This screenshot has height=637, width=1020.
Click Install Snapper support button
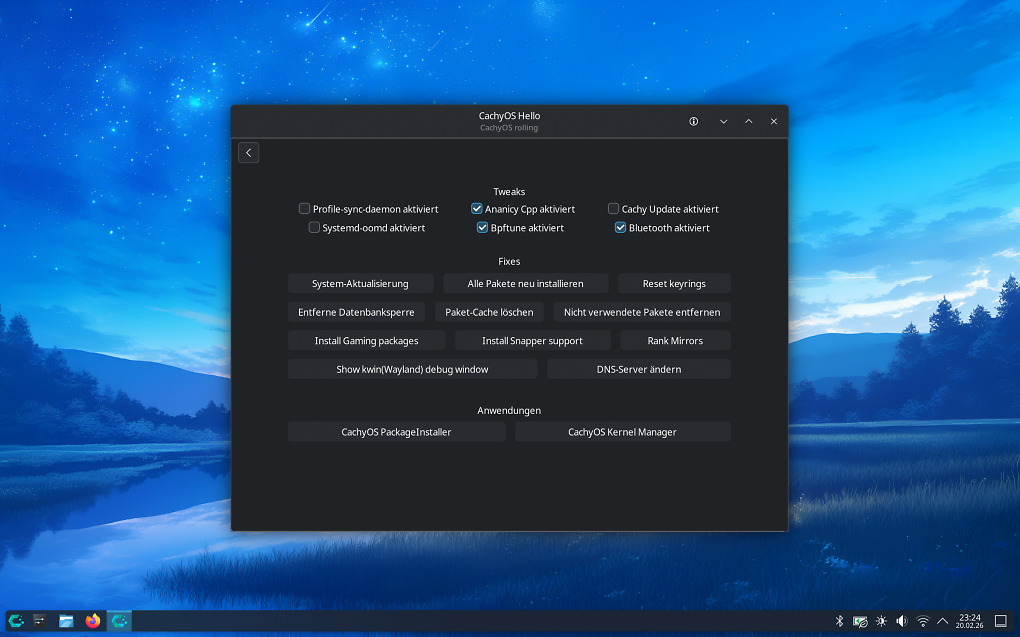(x=533, y=341)
